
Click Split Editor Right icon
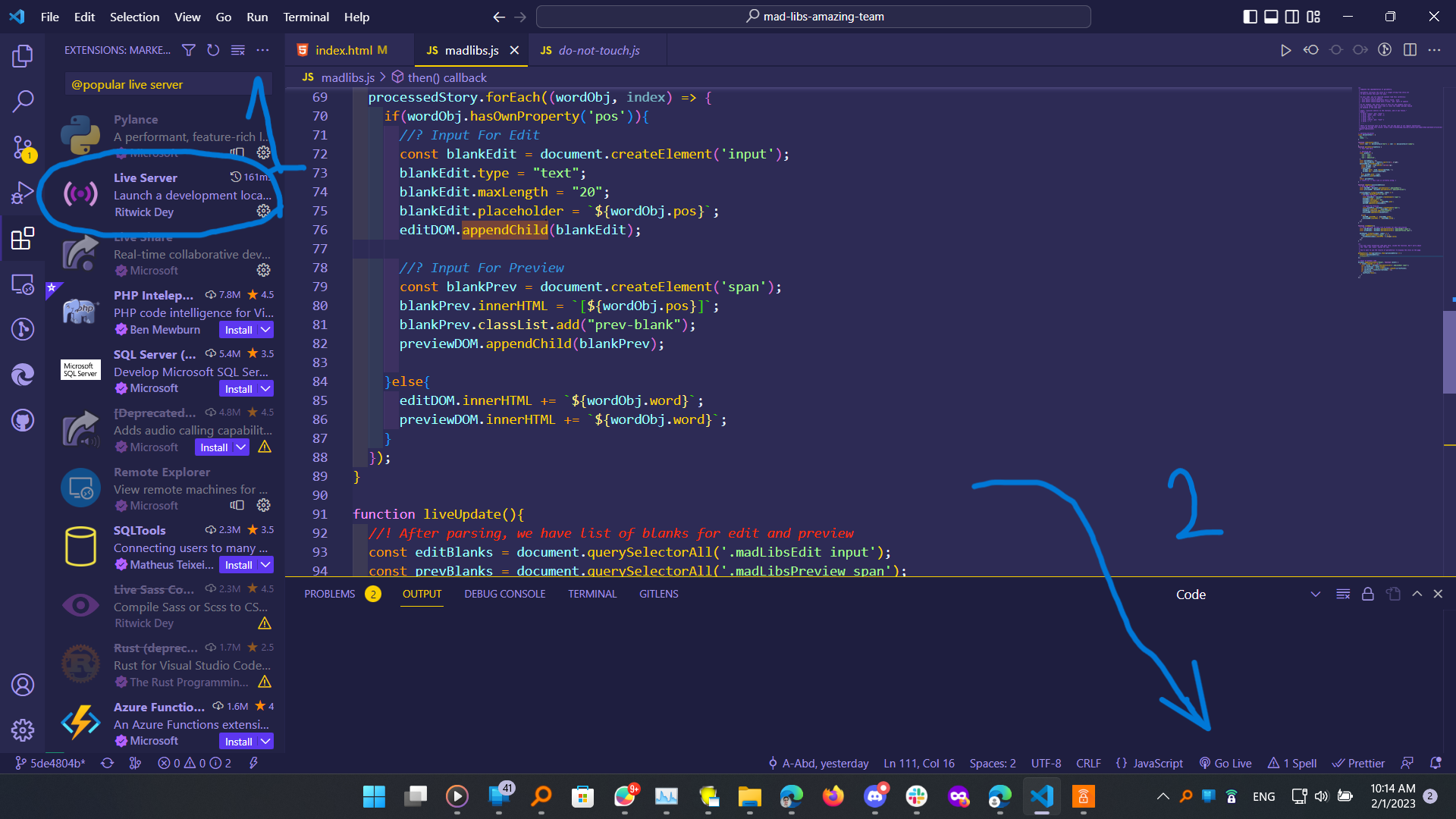1410,50
